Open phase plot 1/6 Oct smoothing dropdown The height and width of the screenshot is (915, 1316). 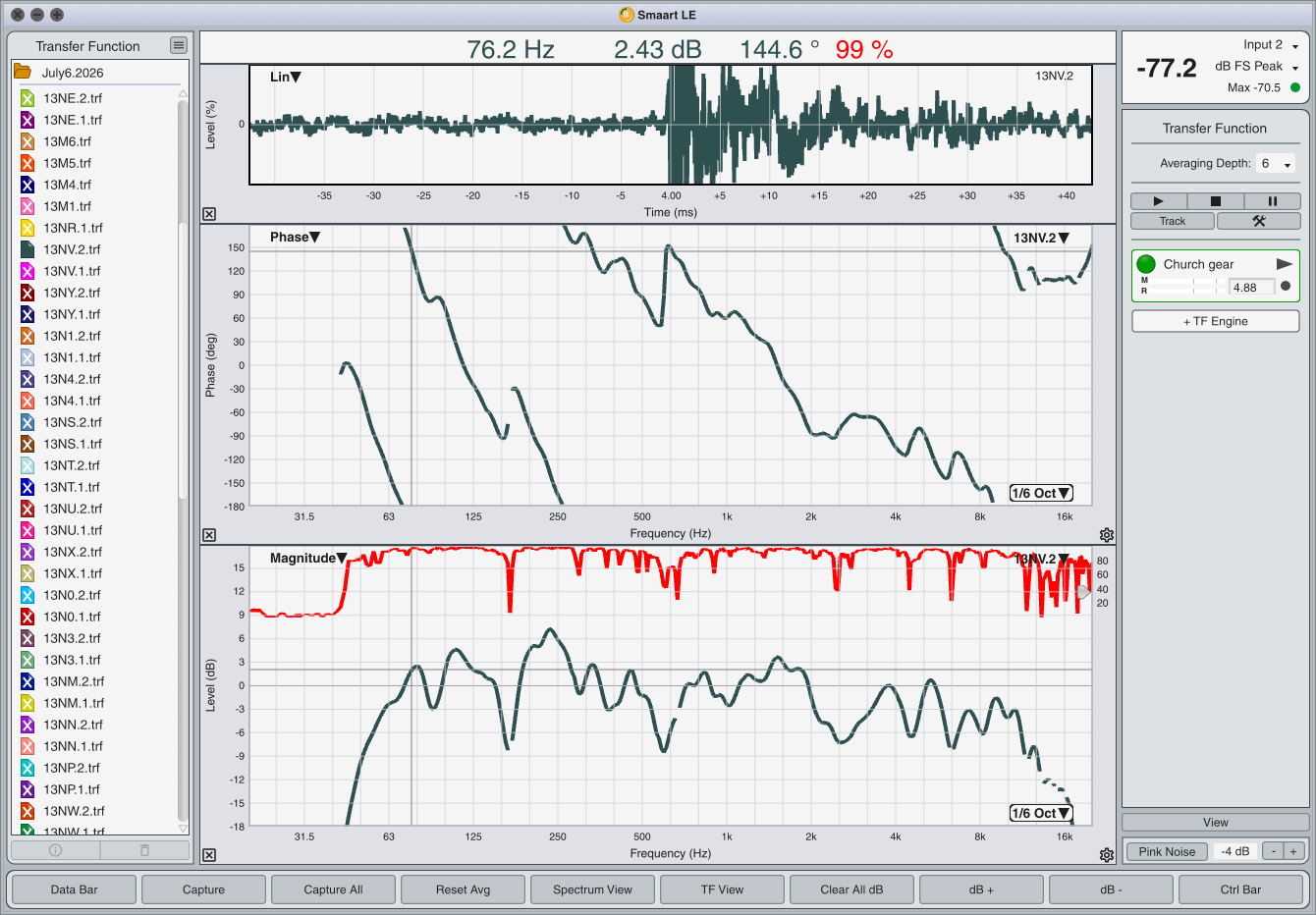1041,493
